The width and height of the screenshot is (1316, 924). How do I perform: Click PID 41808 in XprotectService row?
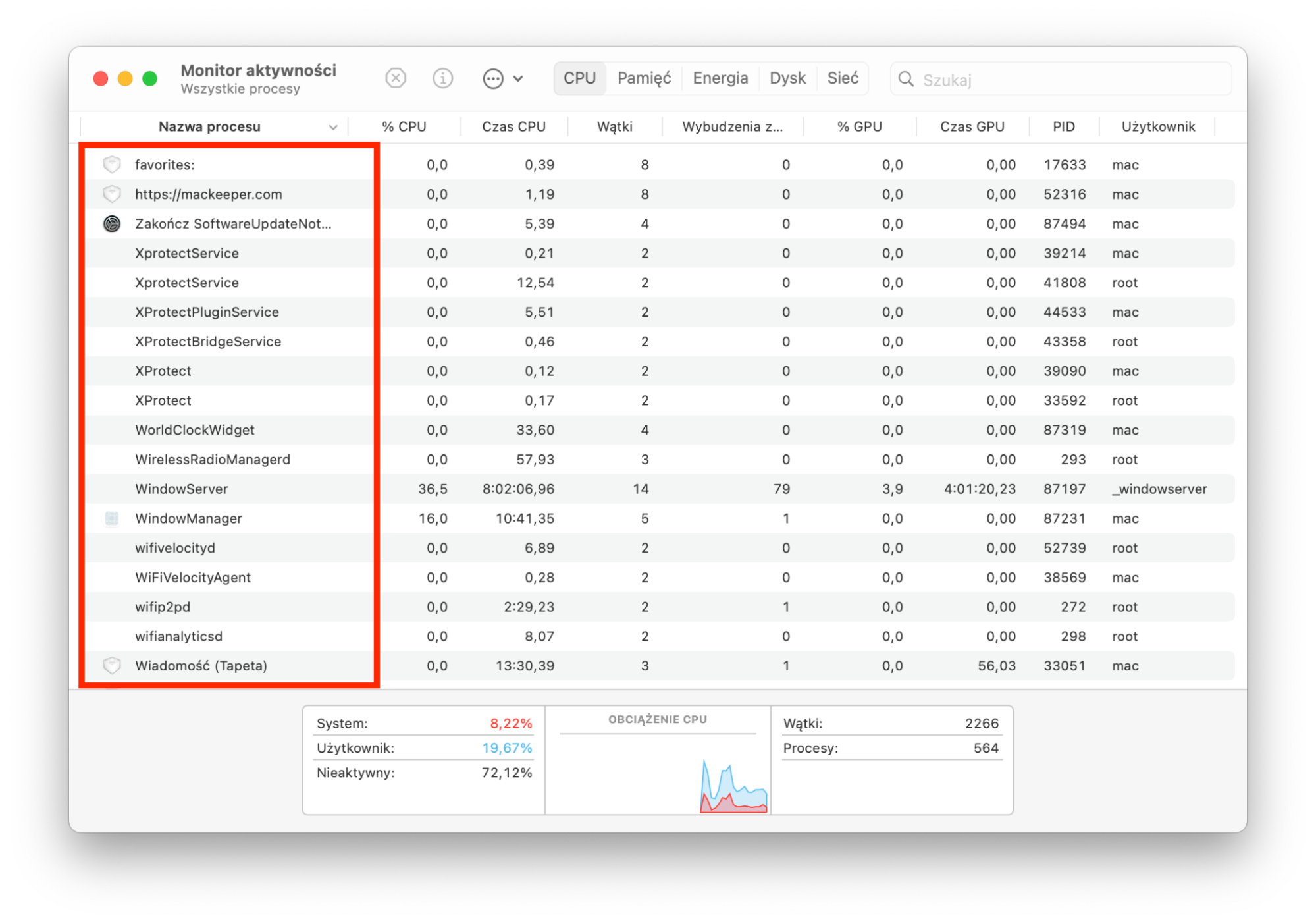coord(1065,283)
